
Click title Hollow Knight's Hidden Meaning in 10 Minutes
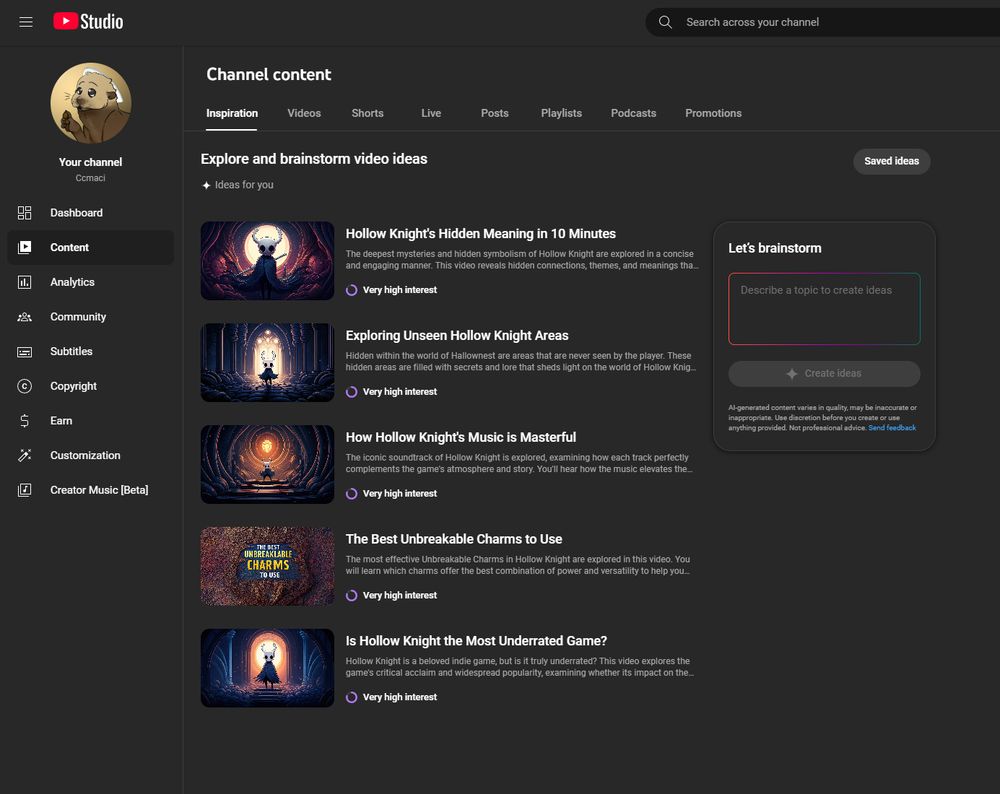tap(481, 234)
